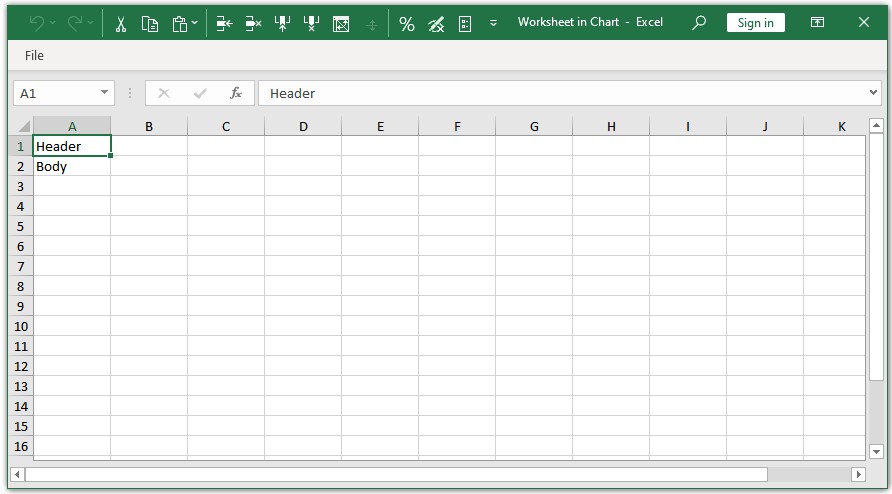Click cell A2 containing Body

pyautogui.click(x=72, y=166)
